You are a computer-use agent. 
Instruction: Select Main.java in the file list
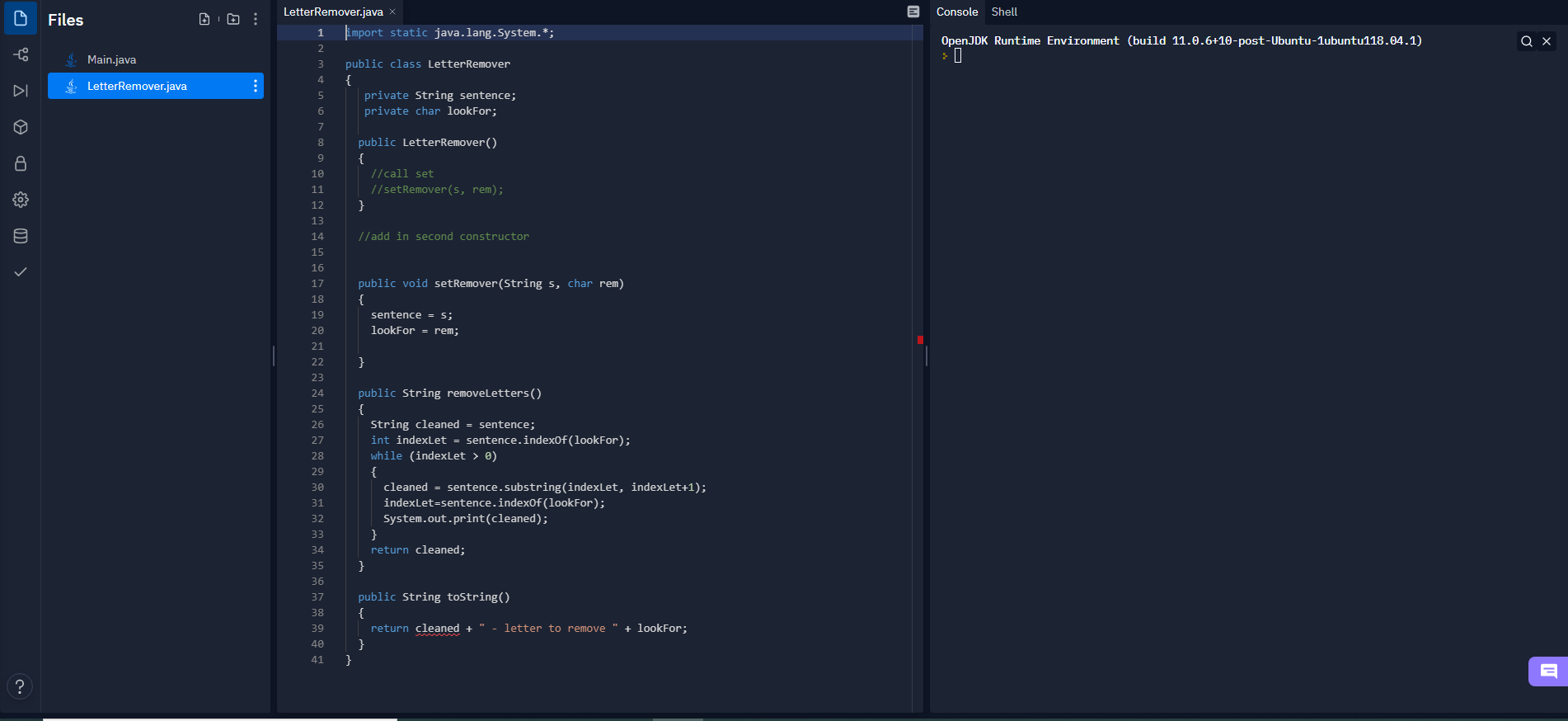156,59
